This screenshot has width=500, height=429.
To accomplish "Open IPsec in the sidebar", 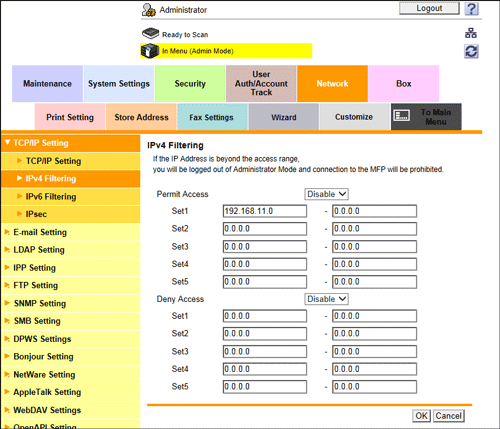I will tap(70, 214).
